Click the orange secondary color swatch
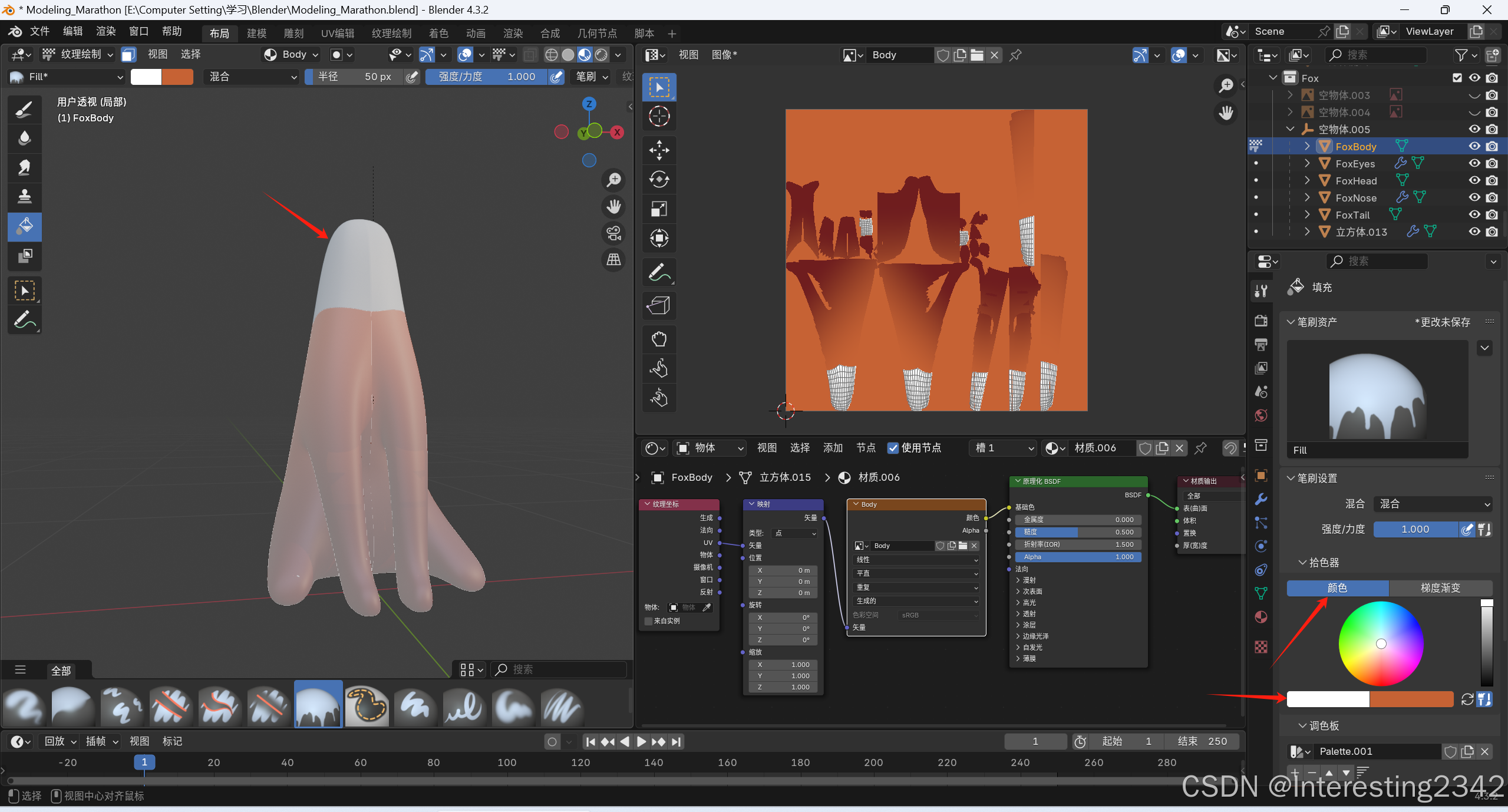The image size is (1508, 812). [x=1411, y=699]
